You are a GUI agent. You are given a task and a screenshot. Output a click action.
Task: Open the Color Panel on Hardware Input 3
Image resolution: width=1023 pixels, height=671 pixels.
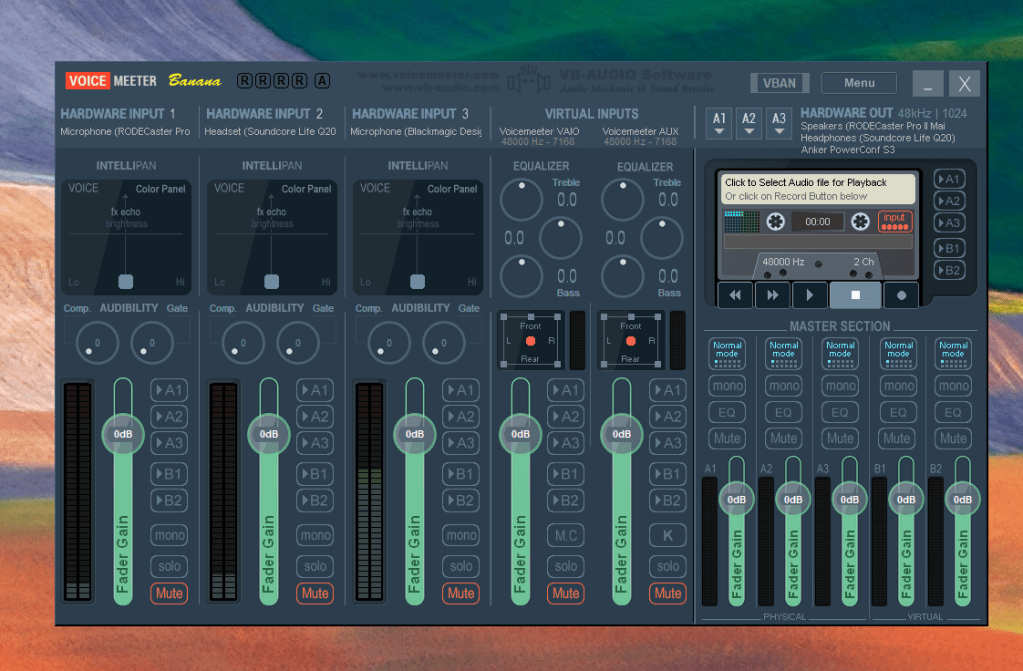coord(452,189)
